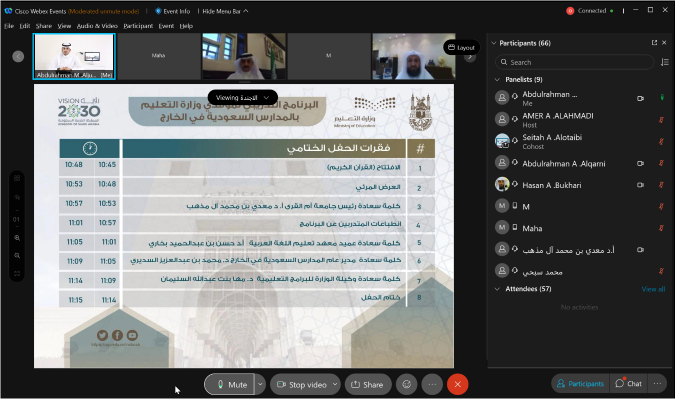Click the muted microphone icon for Maha
The image size is (675, 399).
661,228
